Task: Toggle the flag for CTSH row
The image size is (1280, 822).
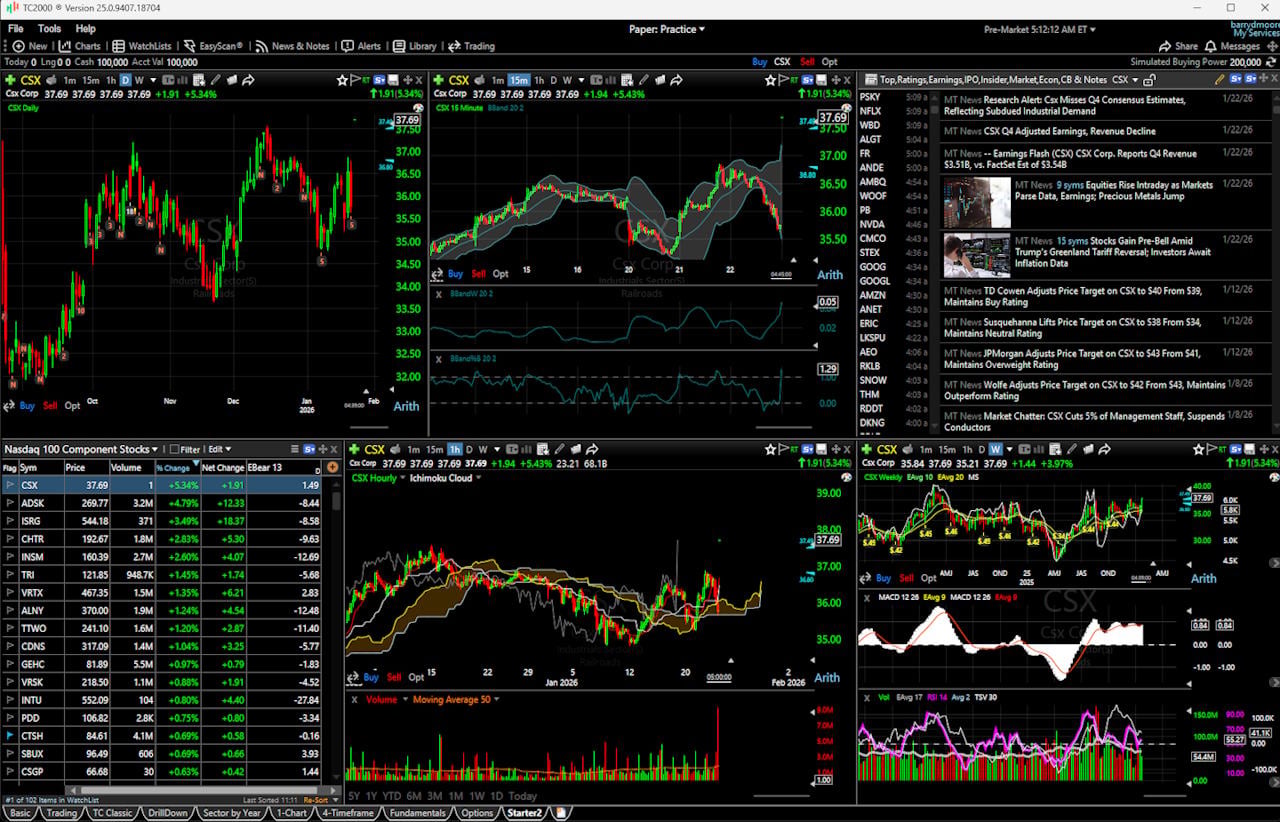Action: 9,736
